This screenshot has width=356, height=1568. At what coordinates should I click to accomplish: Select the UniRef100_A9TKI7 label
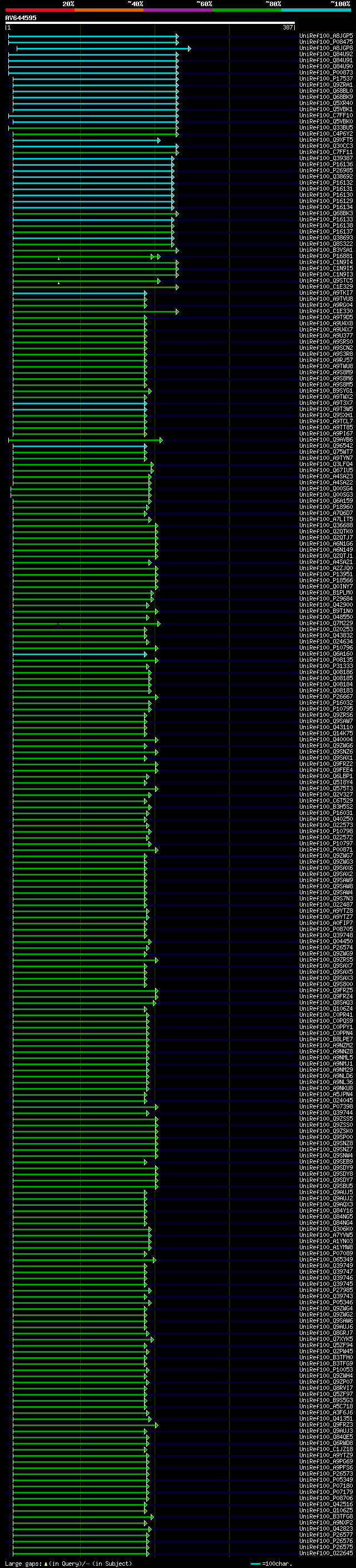pyautogui.click(x=326, y=293)
